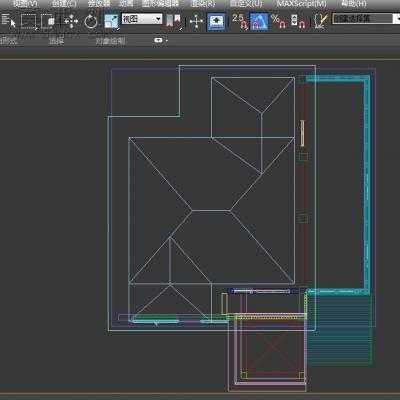Select the Select and Manipulate crosshair tool
400x400 pixels.
point(196,22)
